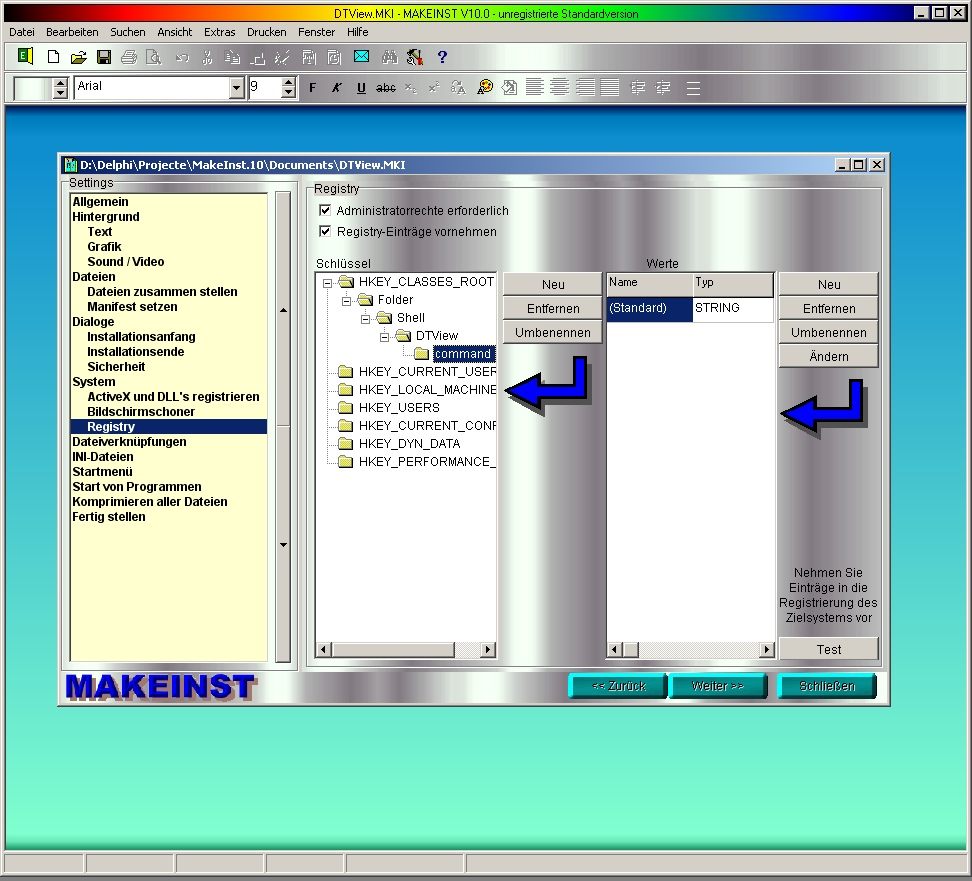Click the hammer and tools icon
This screenshot has height=881, width=972.
[x=415, y=58]
